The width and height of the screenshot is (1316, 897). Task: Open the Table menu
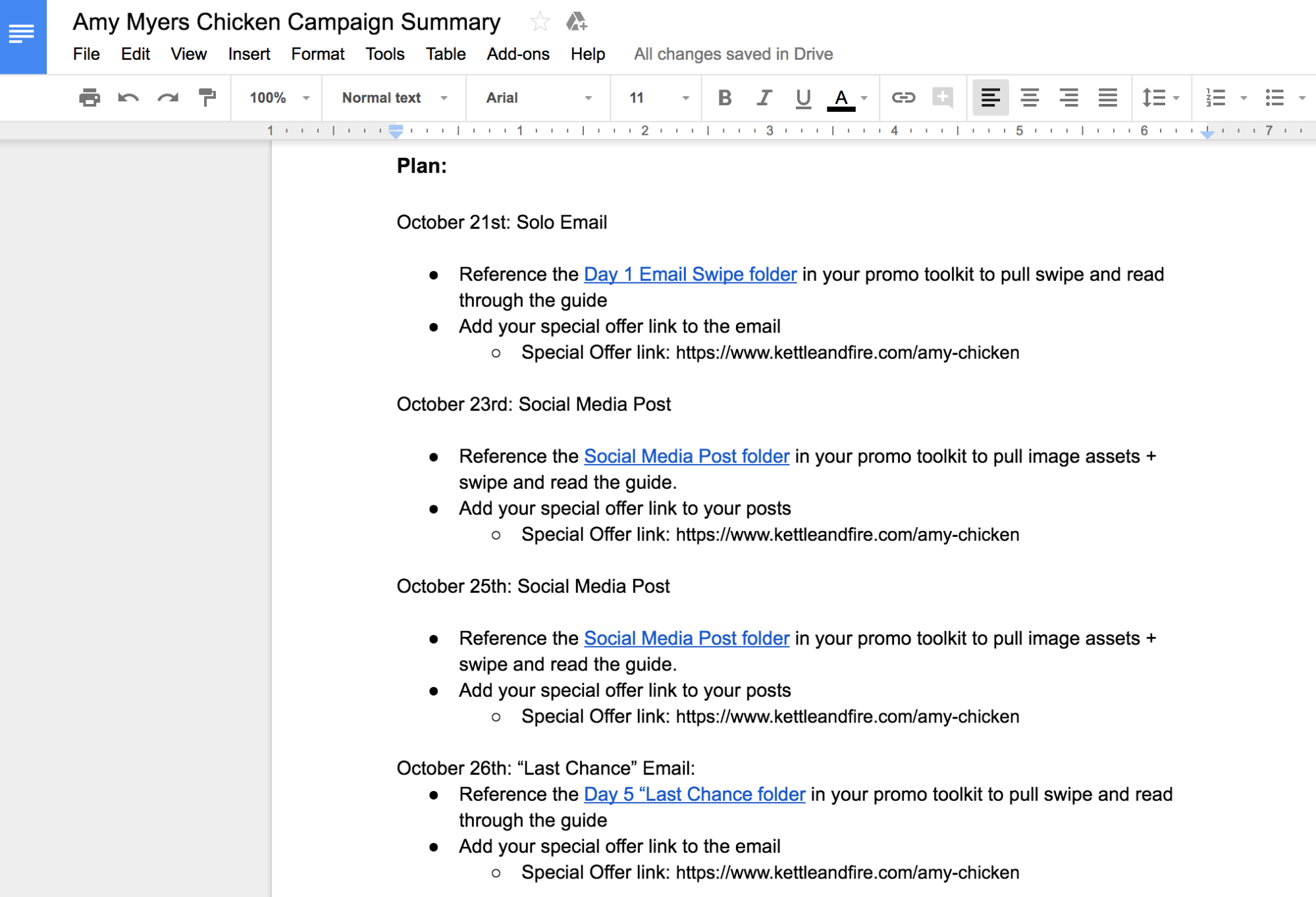coord(445,54)
